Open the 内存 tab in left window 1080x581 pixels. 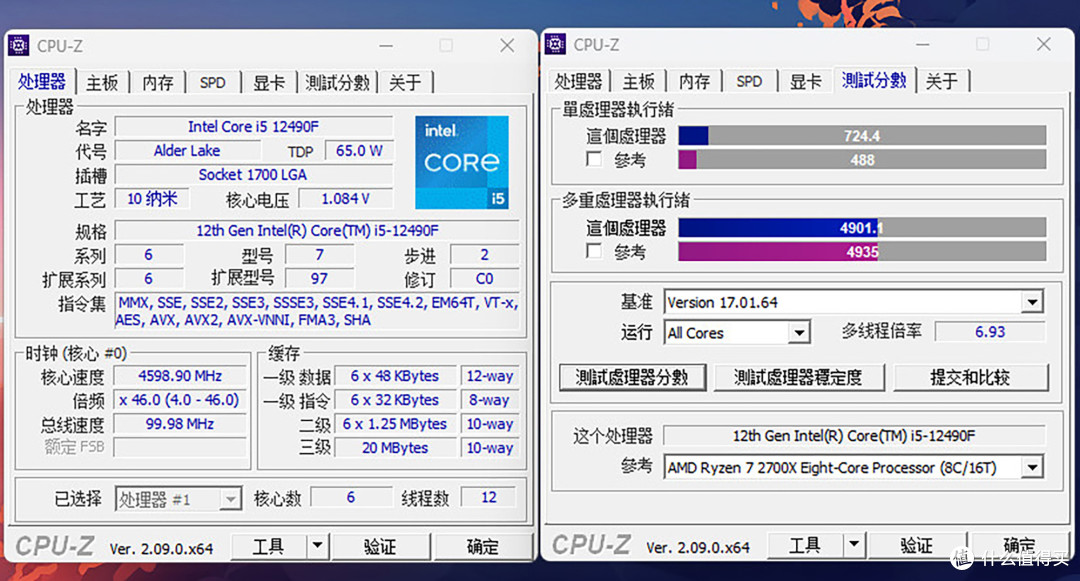pos(158,83)
